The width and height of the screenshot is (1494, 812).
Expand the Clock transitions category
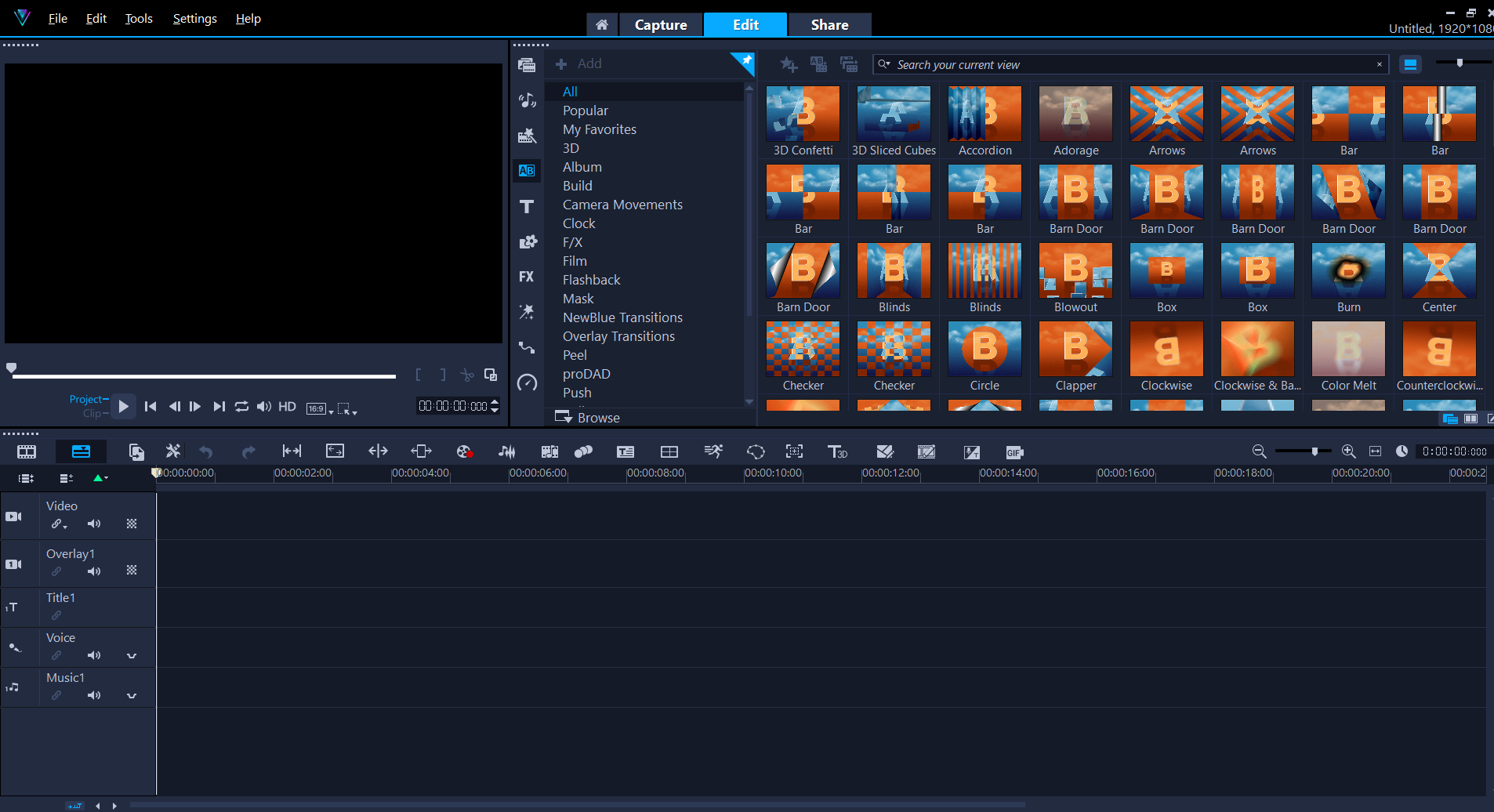point(579,223)
